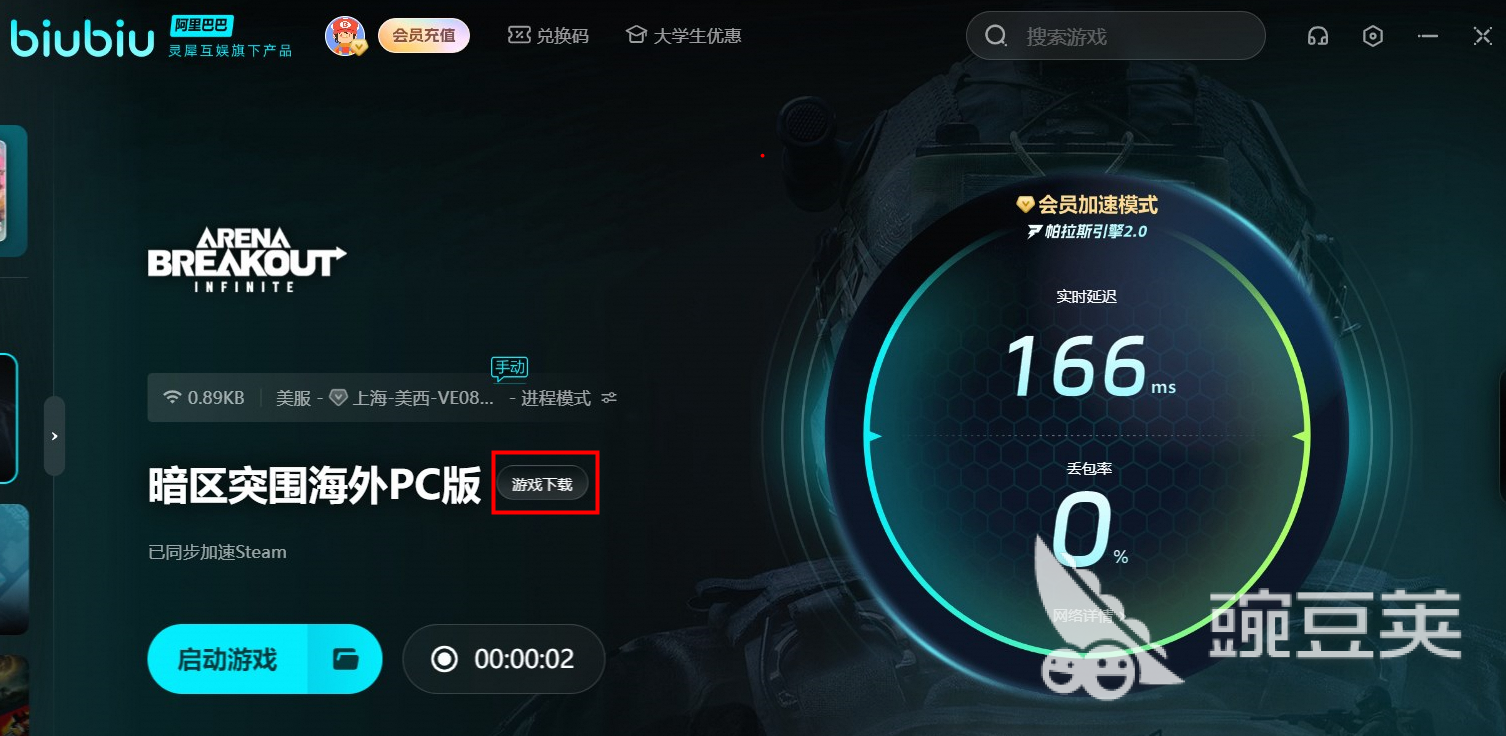Image resolution: width=1506 pixels, height=736 pixels.
Task: Select the top game thumbnail in sidebar
Action: [x=13, y=190]
